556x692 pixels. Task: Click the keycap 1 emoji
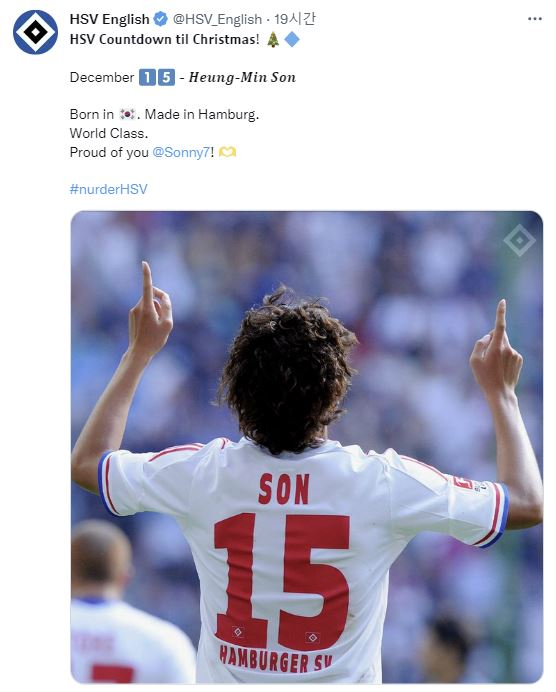[147, 77]
